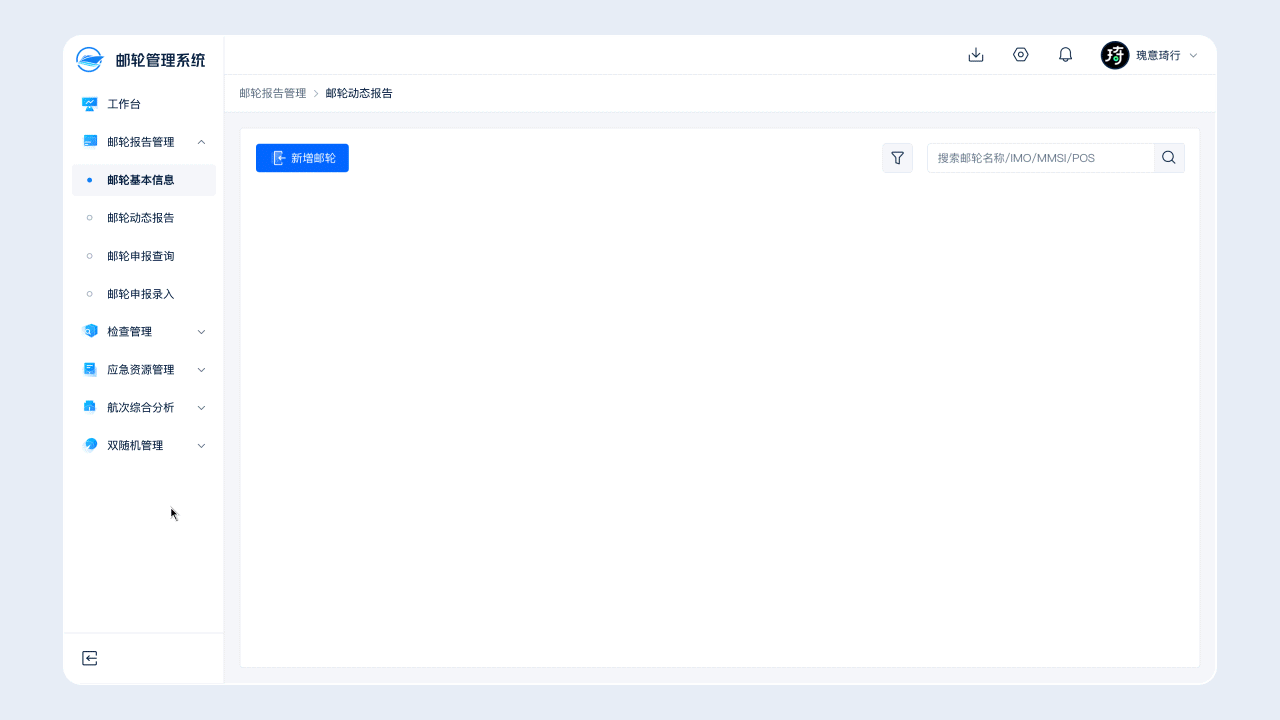This screenshot has height=720, width=1280.
Task: Click the 航次综合分析 sidebar icon
Action: [90, 407]
